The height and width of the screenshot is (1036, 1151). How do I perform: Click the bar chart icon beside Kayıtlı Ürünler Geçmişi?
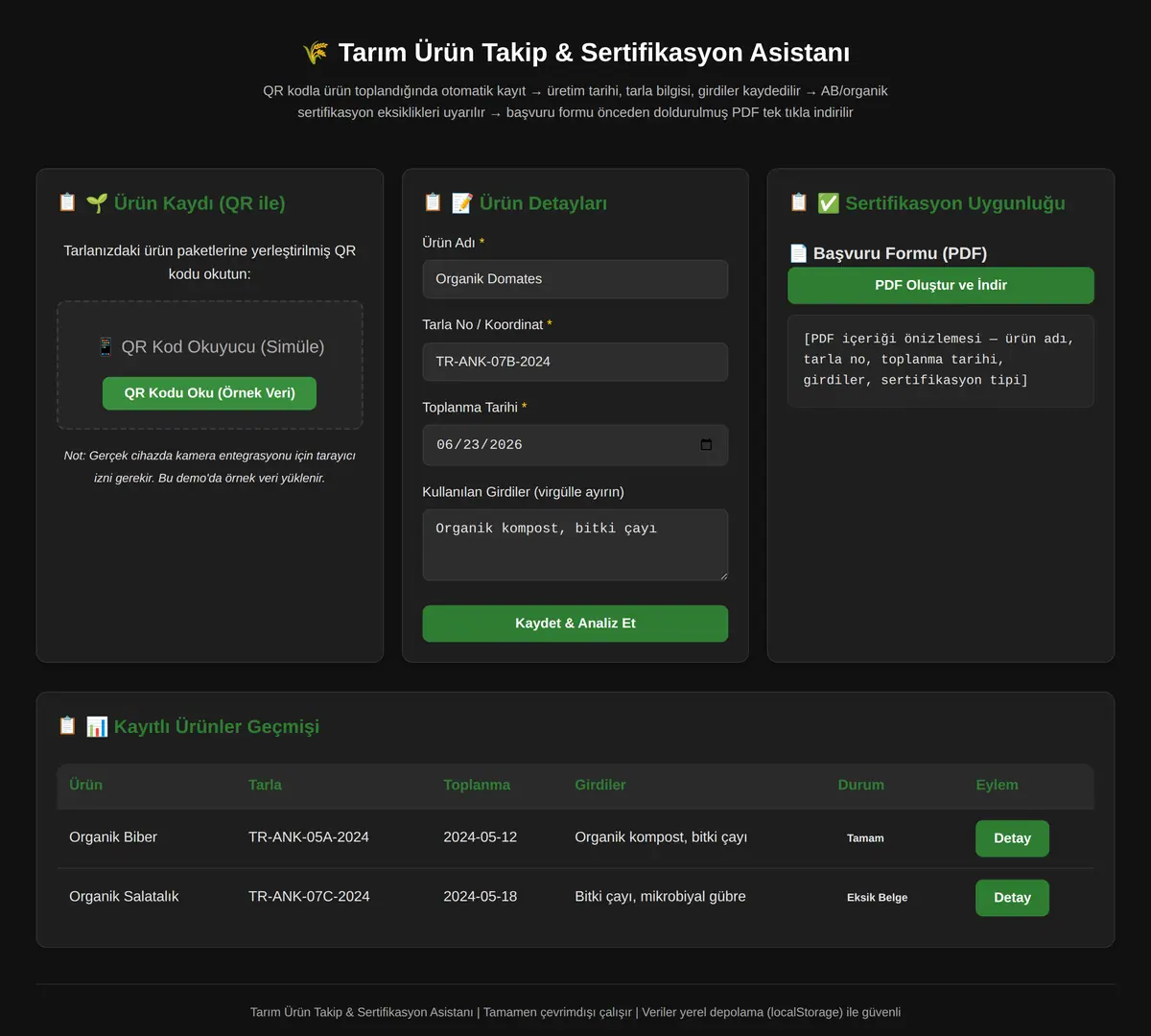(97, 727)
